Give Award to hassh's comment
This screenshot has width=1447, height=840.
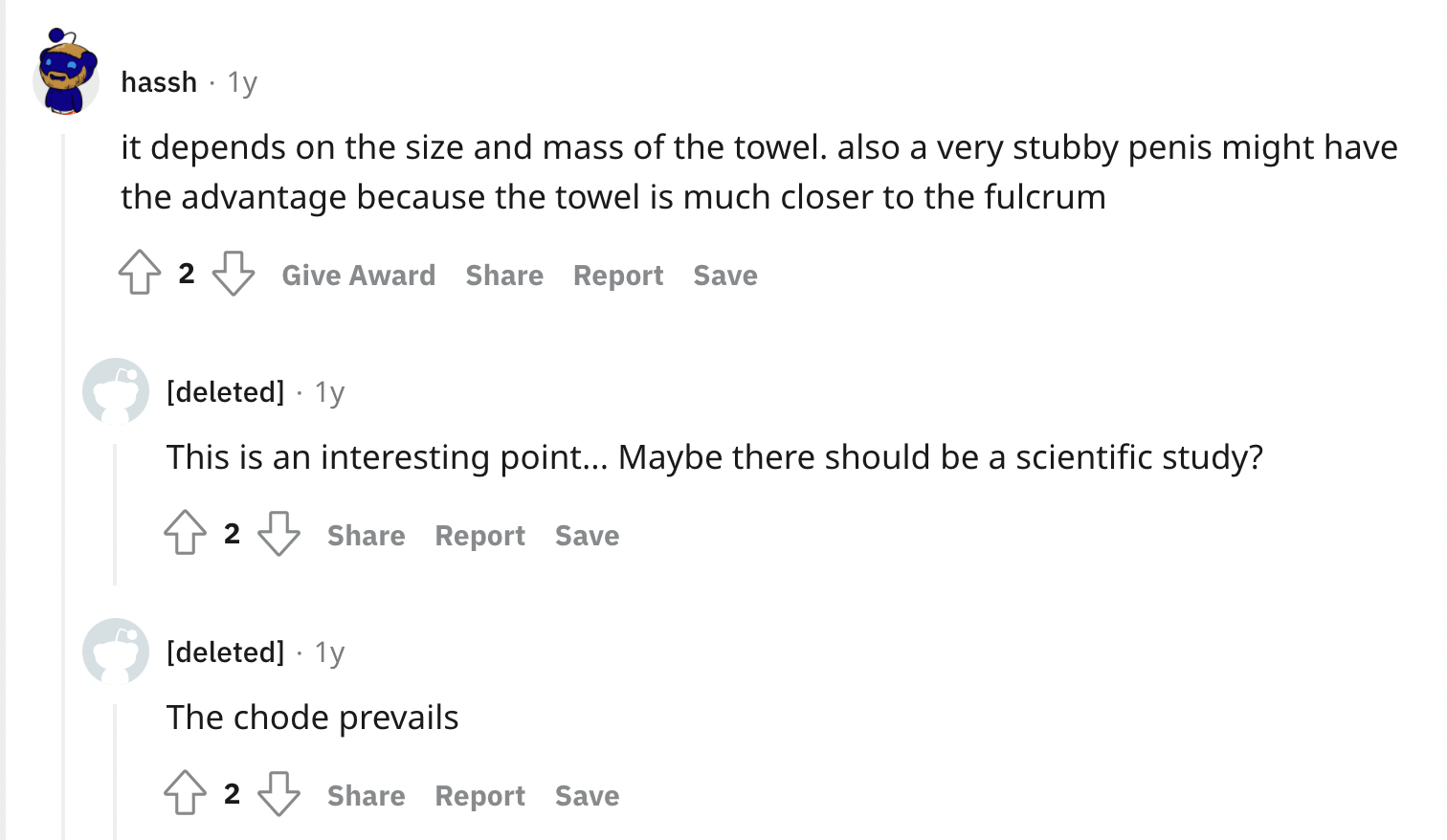point(358,276)
